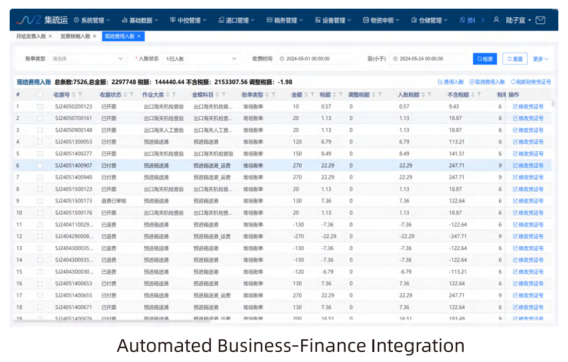Expand the 箱务管理 navigation menu
The height and width of the screenshot is (362, 568).
tap(285, 20)
